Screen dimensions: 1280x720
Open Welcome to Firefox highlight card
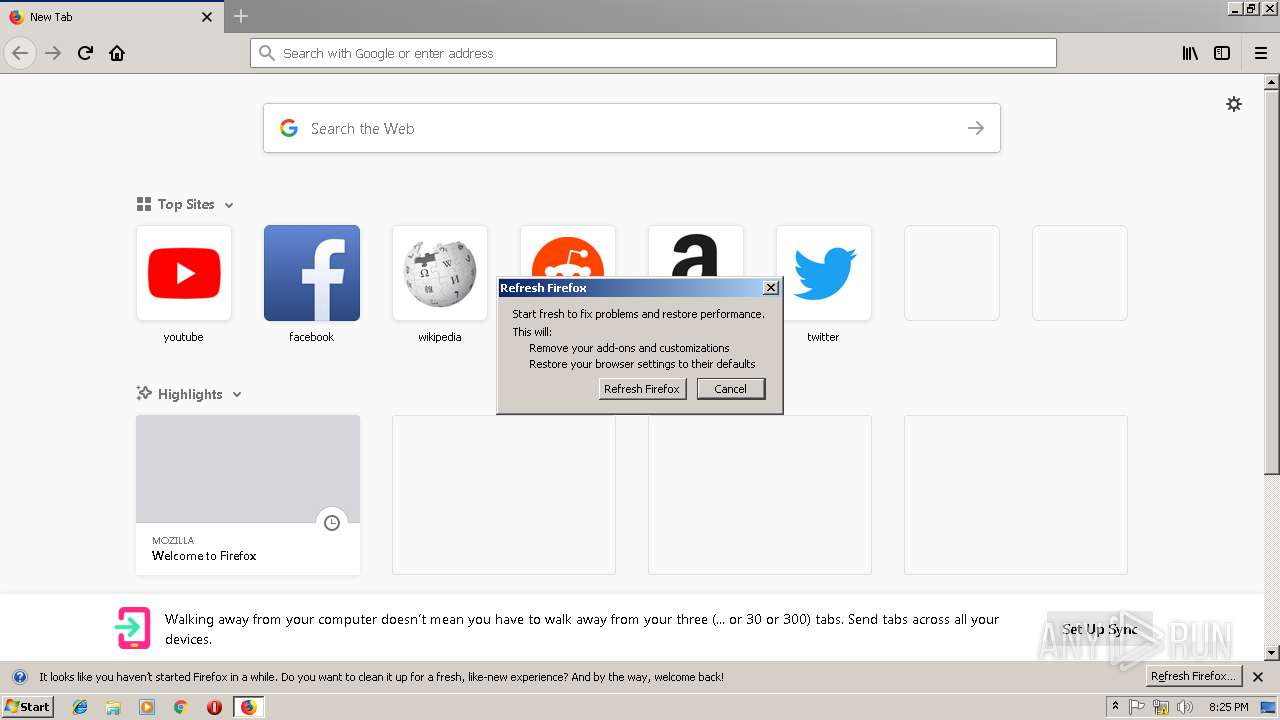click(248, 495)
